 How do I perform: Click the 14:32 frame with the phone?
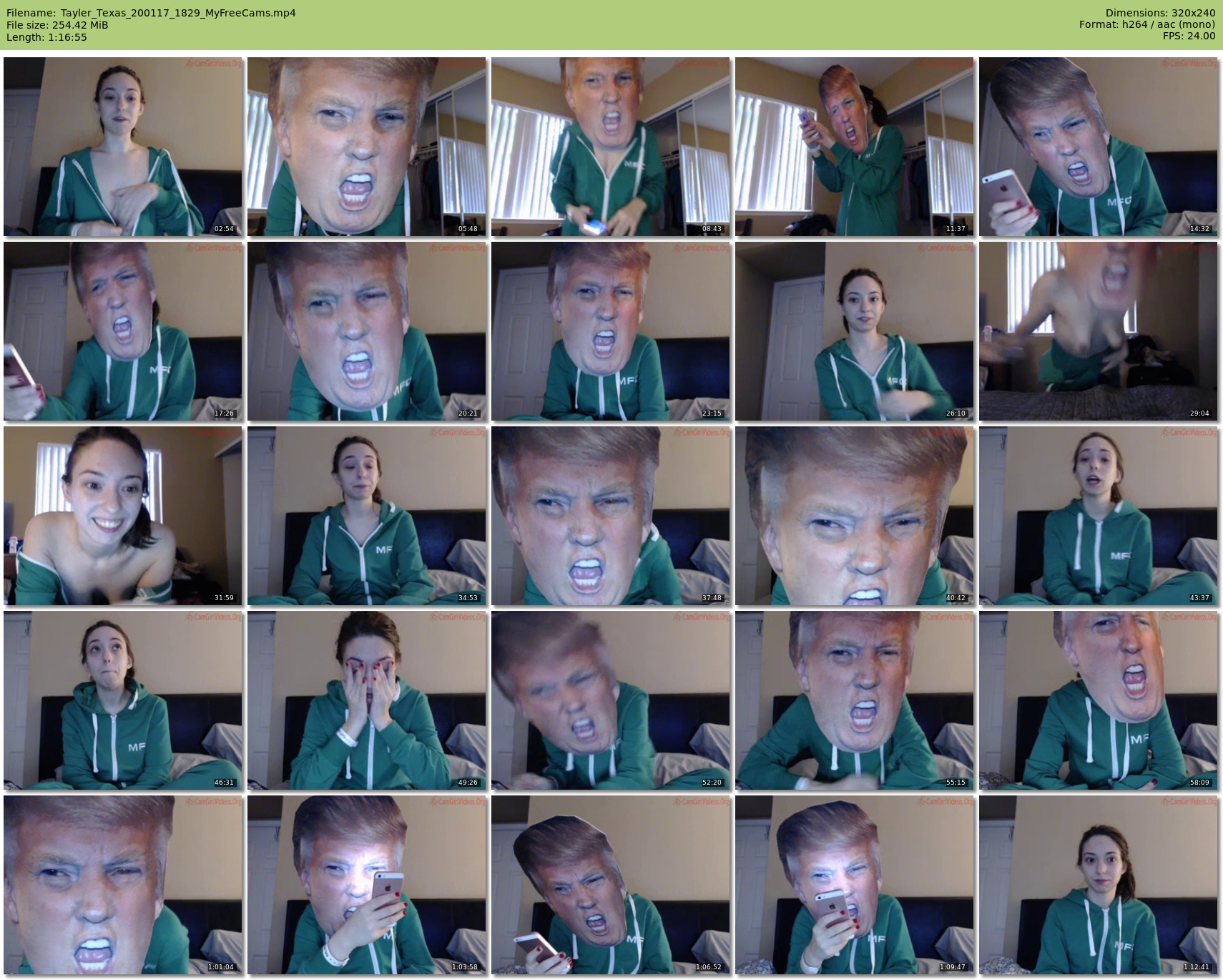(1098, 147)
